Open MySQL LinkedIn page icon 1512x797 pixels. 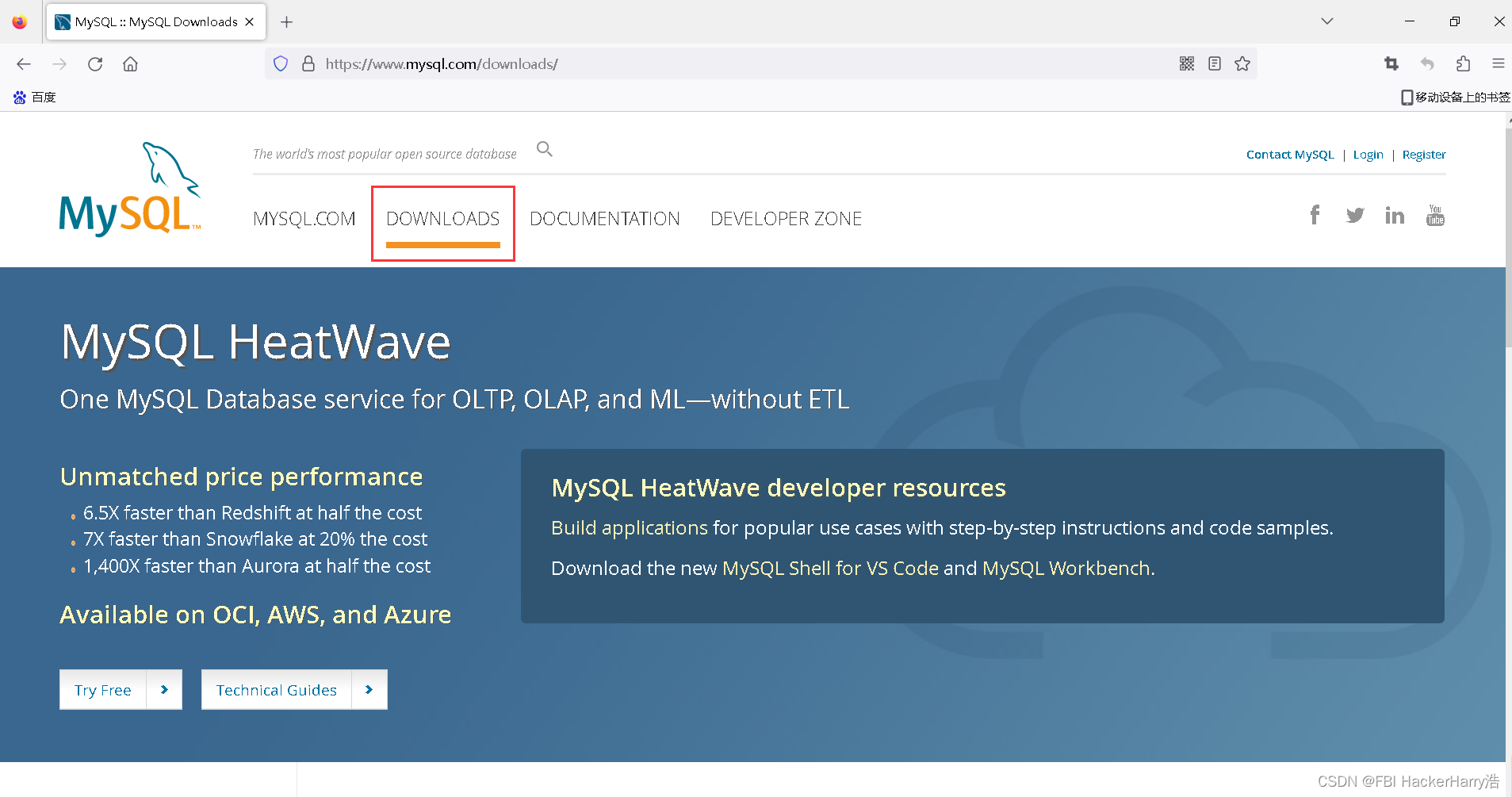pos(1395,215)
